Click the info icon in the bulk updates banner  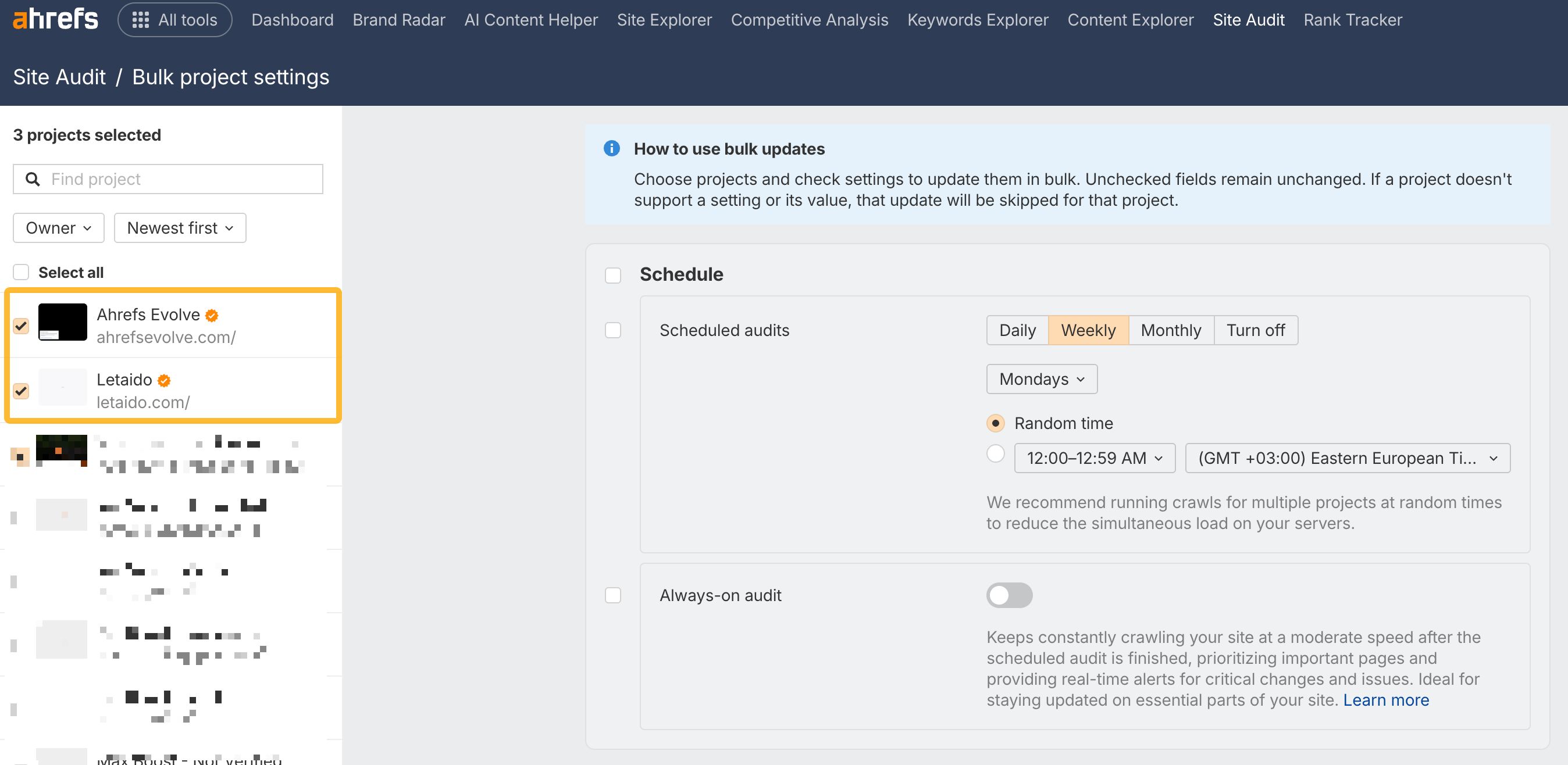pos(611,148)
